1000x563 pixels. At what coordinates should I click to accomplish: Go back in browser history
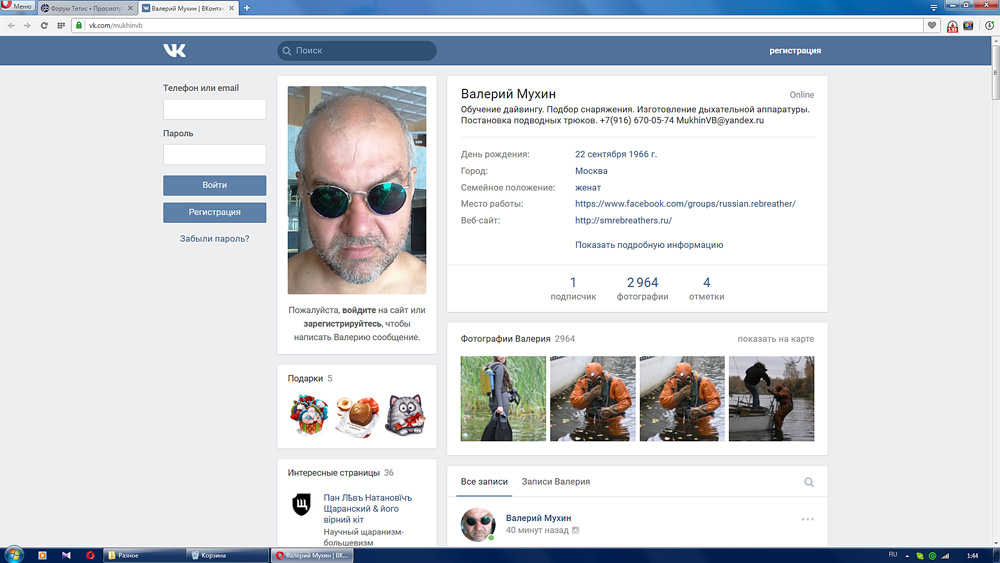11,26
